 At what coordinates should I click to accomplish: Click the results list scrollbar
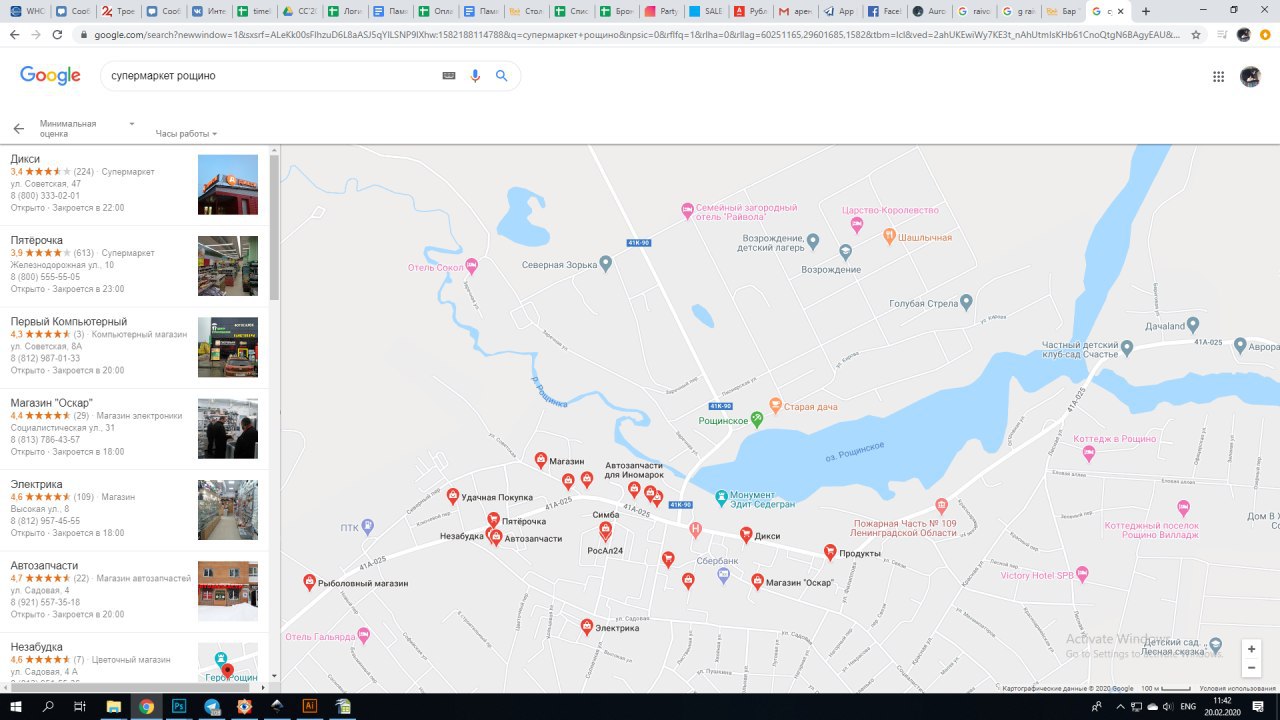[274, 227]
